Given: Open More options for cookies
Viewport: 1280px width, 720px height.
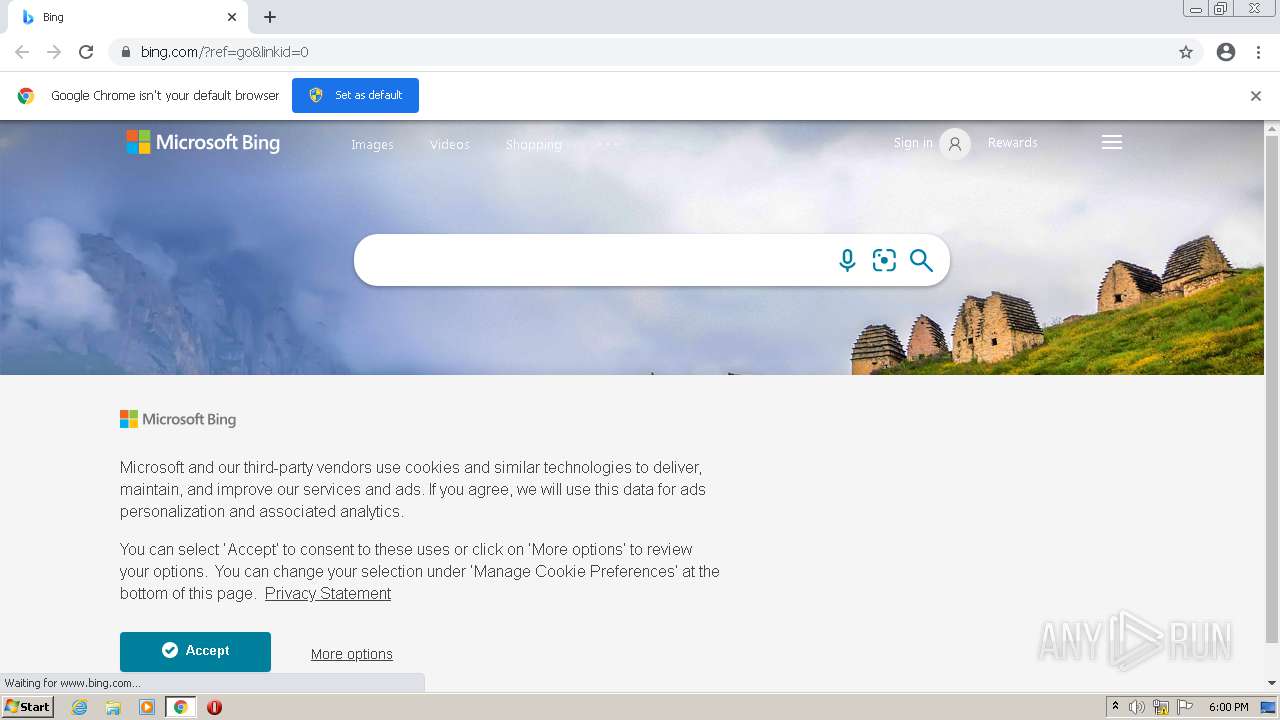Looking at the screenshot, I should [x=352, y=654].
